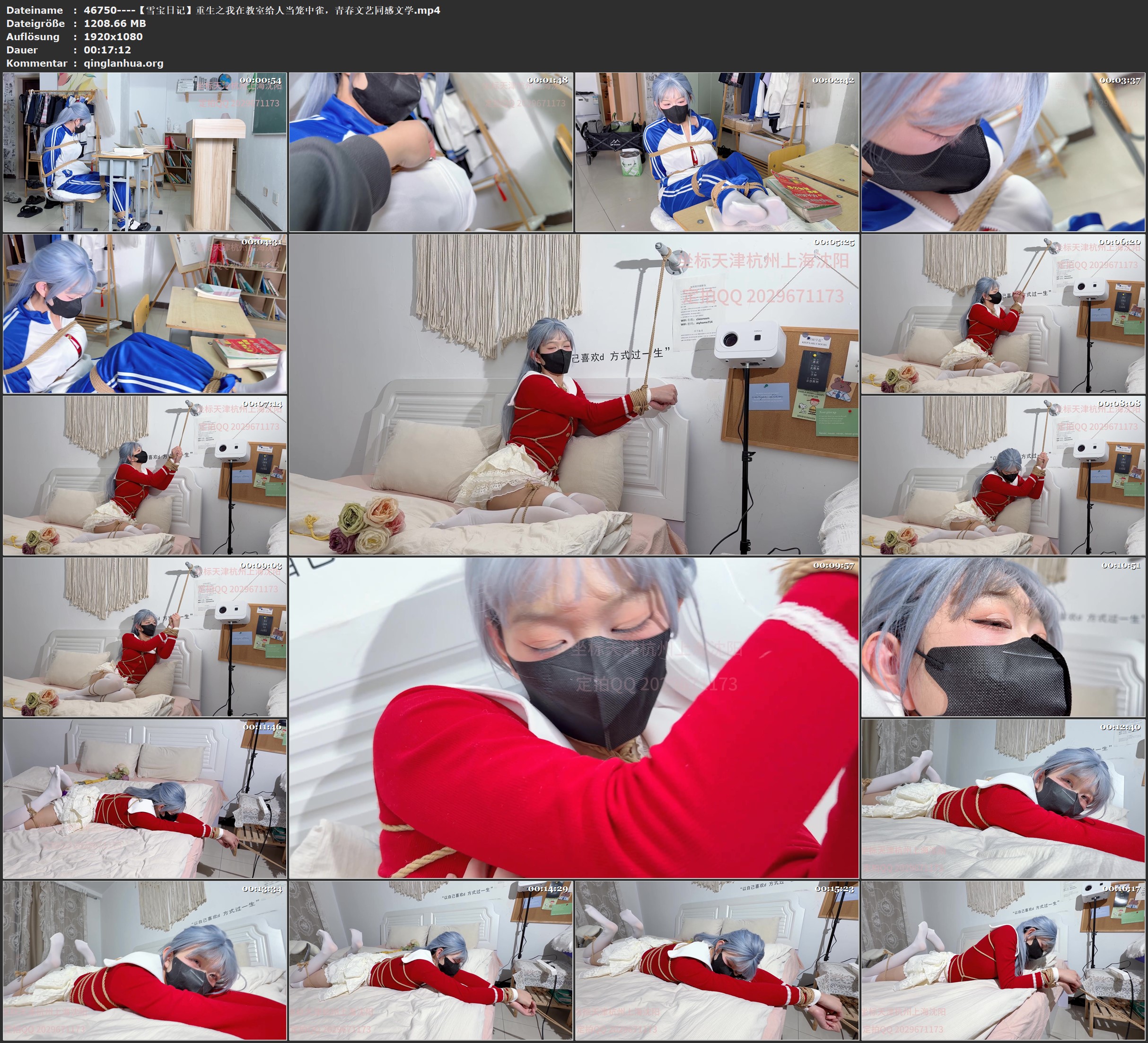The height and width of the screenshot is (1043, 1148).
Task: Open the frame at 00:15:23
Action: 717,961
